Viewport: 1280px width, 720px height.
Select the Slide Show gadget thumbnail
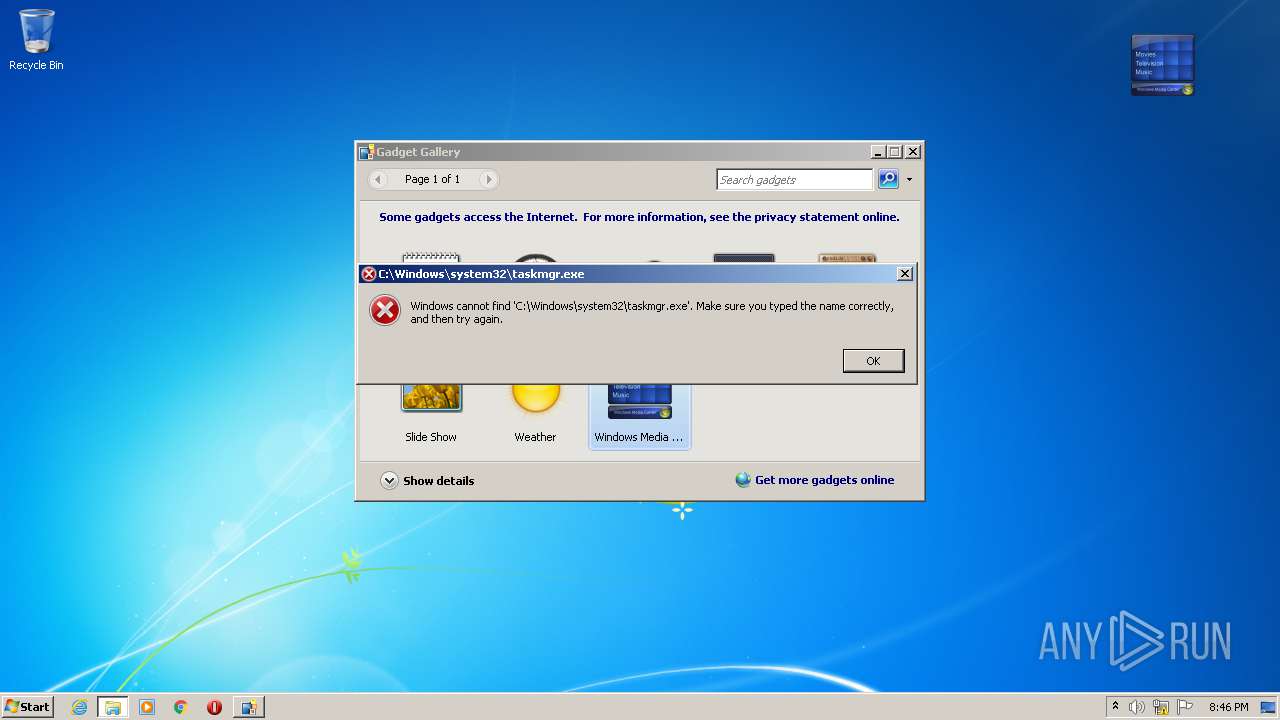pyautogui.click(x=431, y=396)
